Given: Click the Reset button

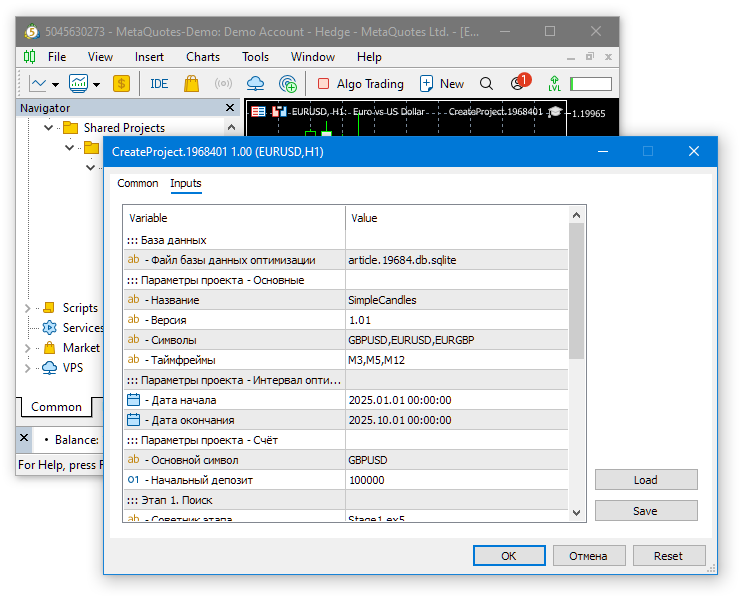Looking at the screenshot, I should 668,556.
